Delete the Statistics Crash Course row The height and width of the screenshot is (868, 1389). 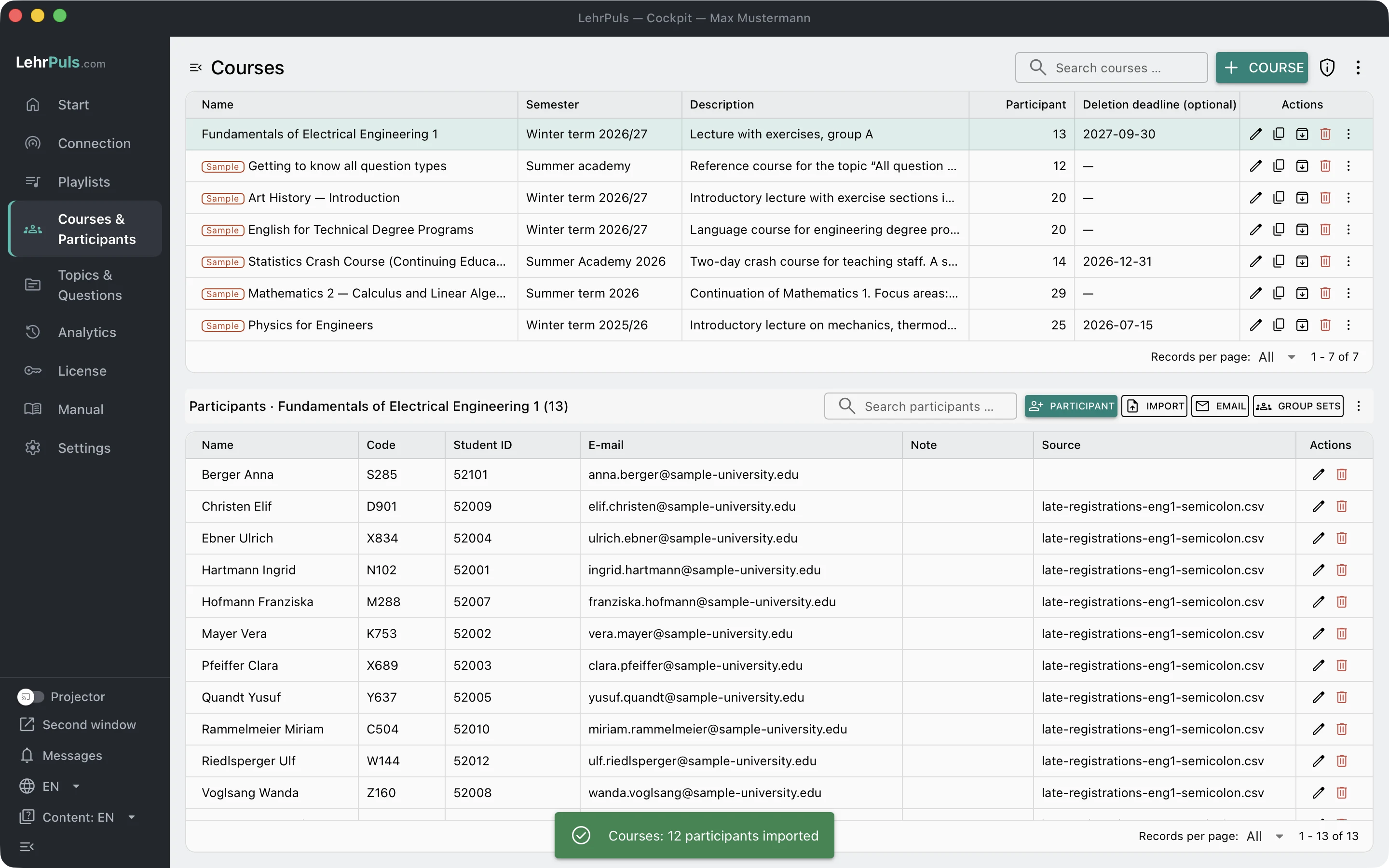pos(1325,261)
